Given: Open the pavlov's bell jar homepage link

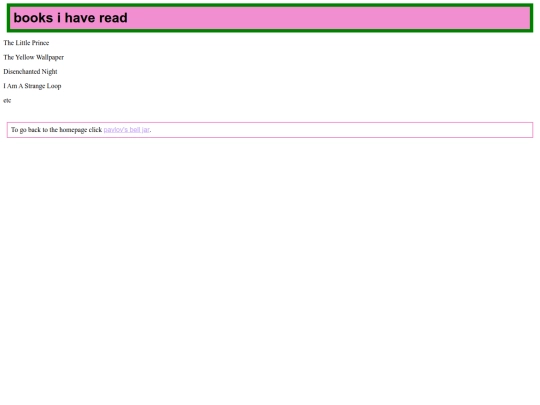Looking at the screenshot, I should pos(126,130).
